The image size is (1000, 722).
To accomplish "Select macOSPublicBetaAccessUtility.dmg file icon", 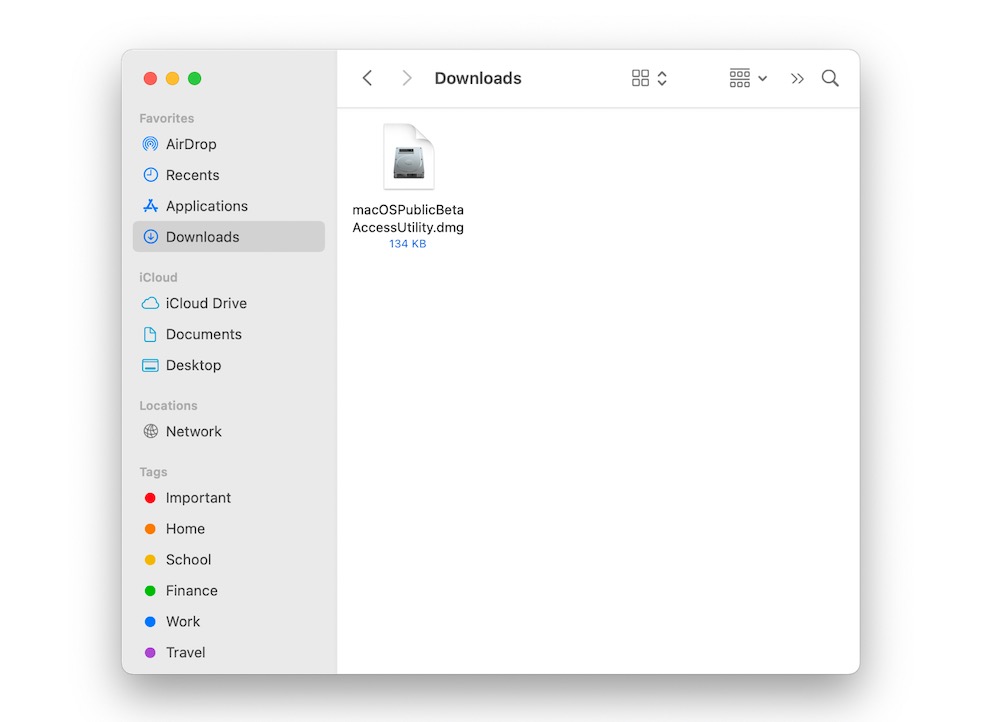I will (408, 157).
